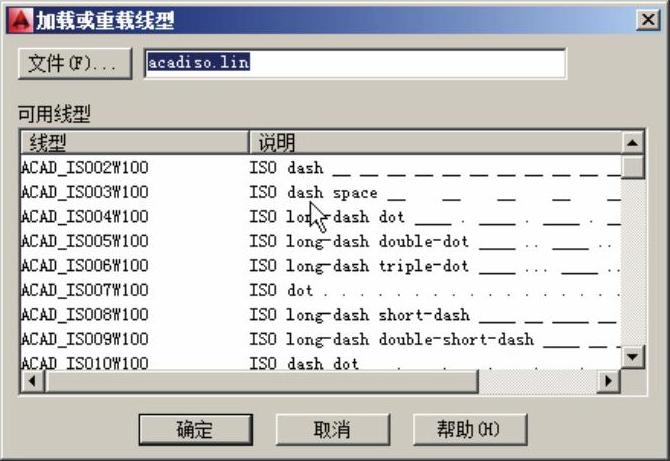Click the horizontal scroll right arrow
This screenshot has width=670, height=461.
(x=607, y=381)
